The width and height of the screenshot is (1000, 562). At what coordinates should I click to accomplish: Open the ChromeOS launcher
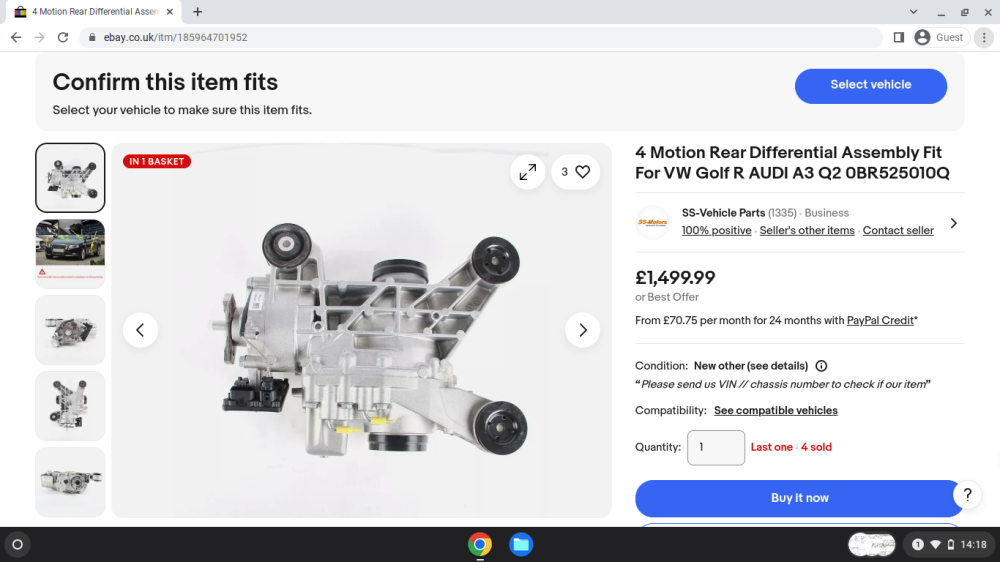[x=17, y=544]
